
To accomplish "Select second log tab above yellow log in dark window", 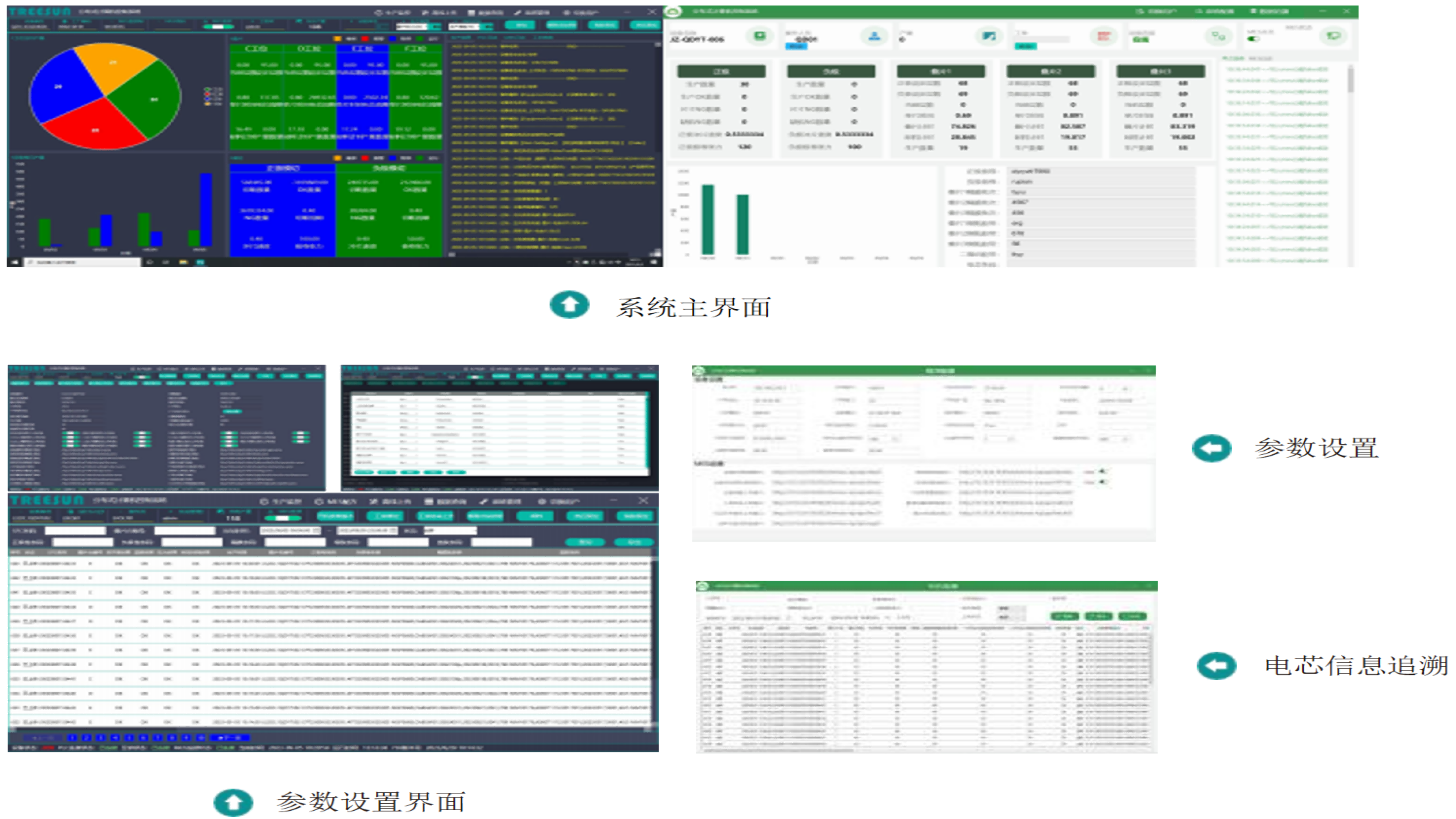I will 487,38.
